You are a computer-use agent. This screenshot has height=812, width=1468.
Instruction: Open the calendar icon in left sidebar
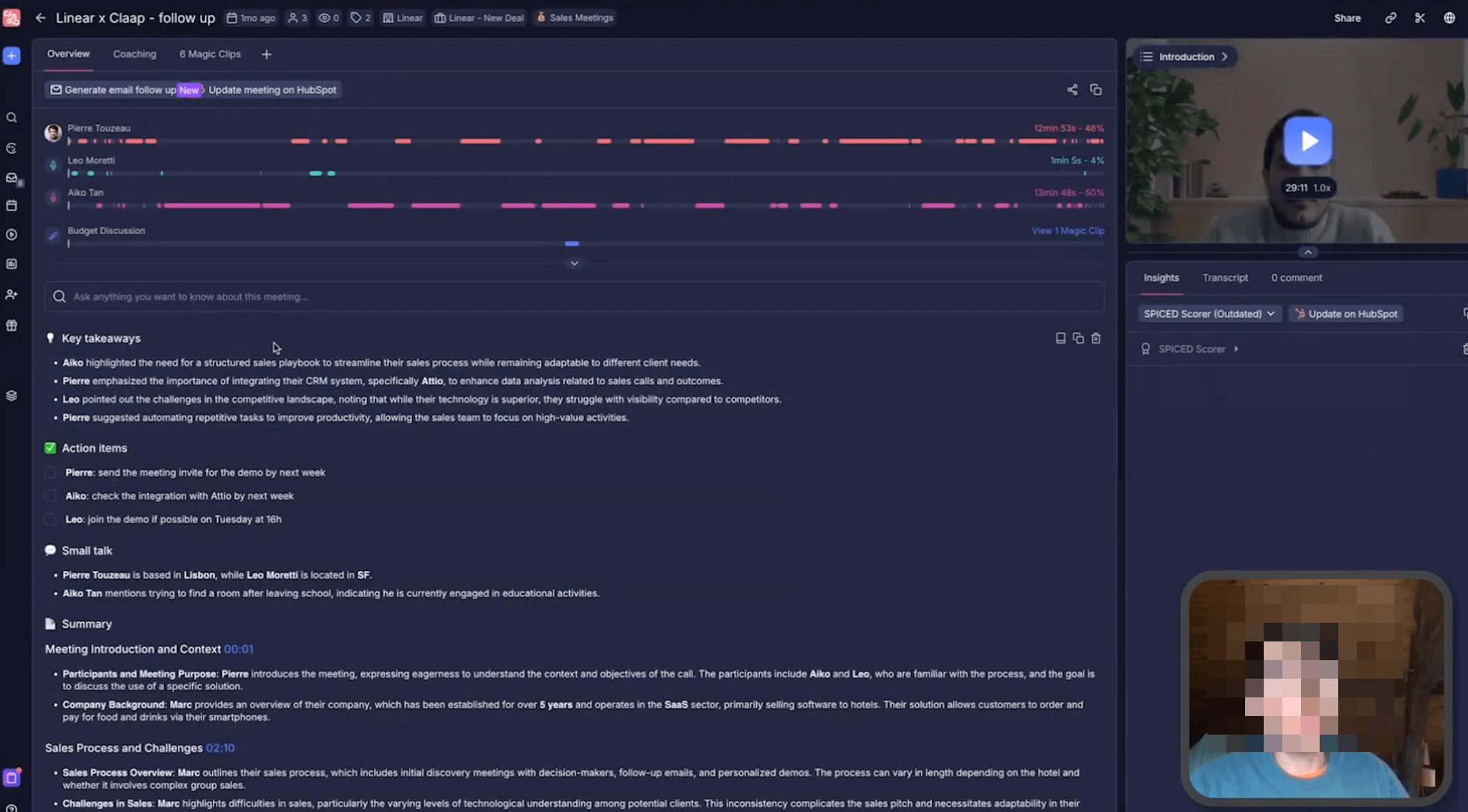click(x=11, y=206)
